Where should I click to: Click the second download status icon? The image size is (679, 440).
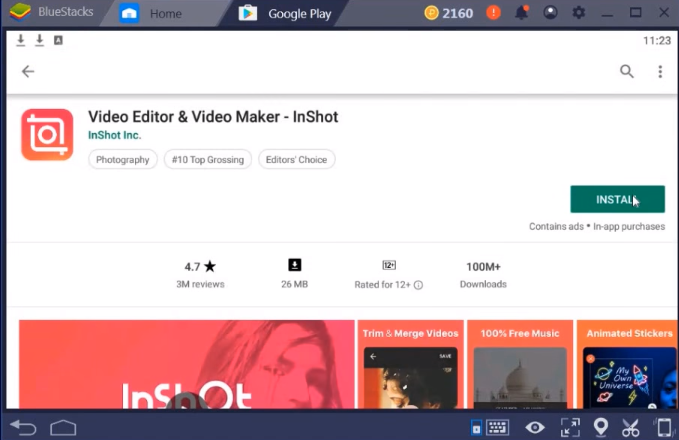(x=39, y=40)
